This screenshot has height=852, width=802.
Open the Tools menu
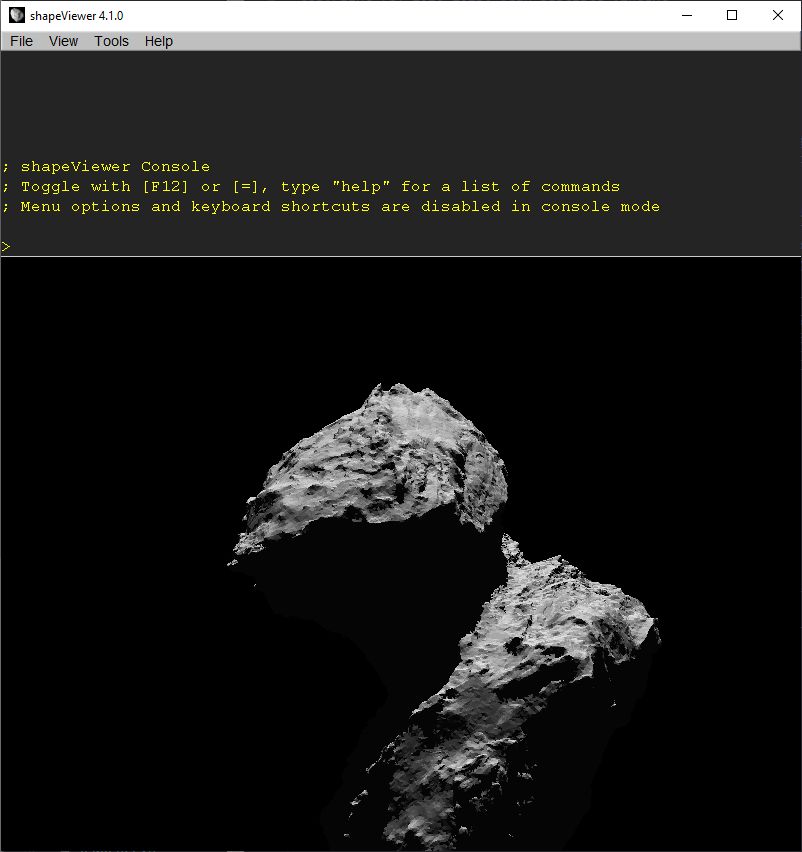[111, 41]
